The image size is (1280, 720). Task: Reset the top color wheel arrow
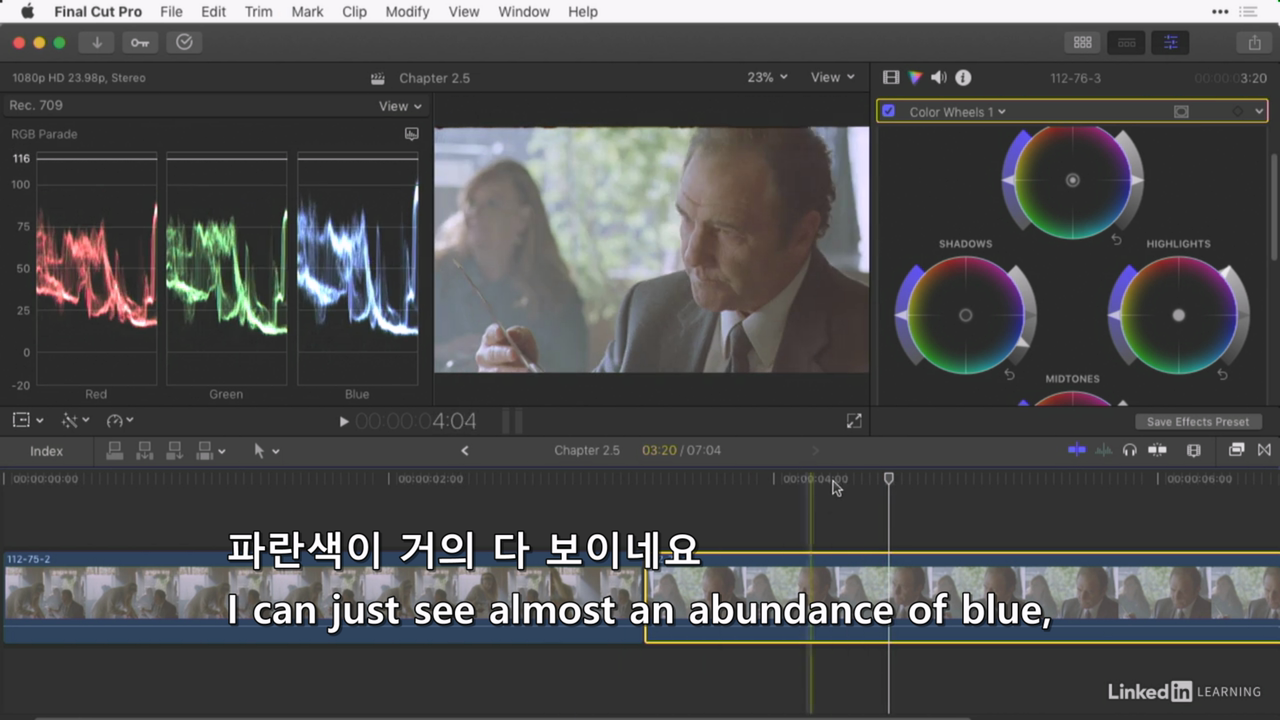click(1116, 240)
